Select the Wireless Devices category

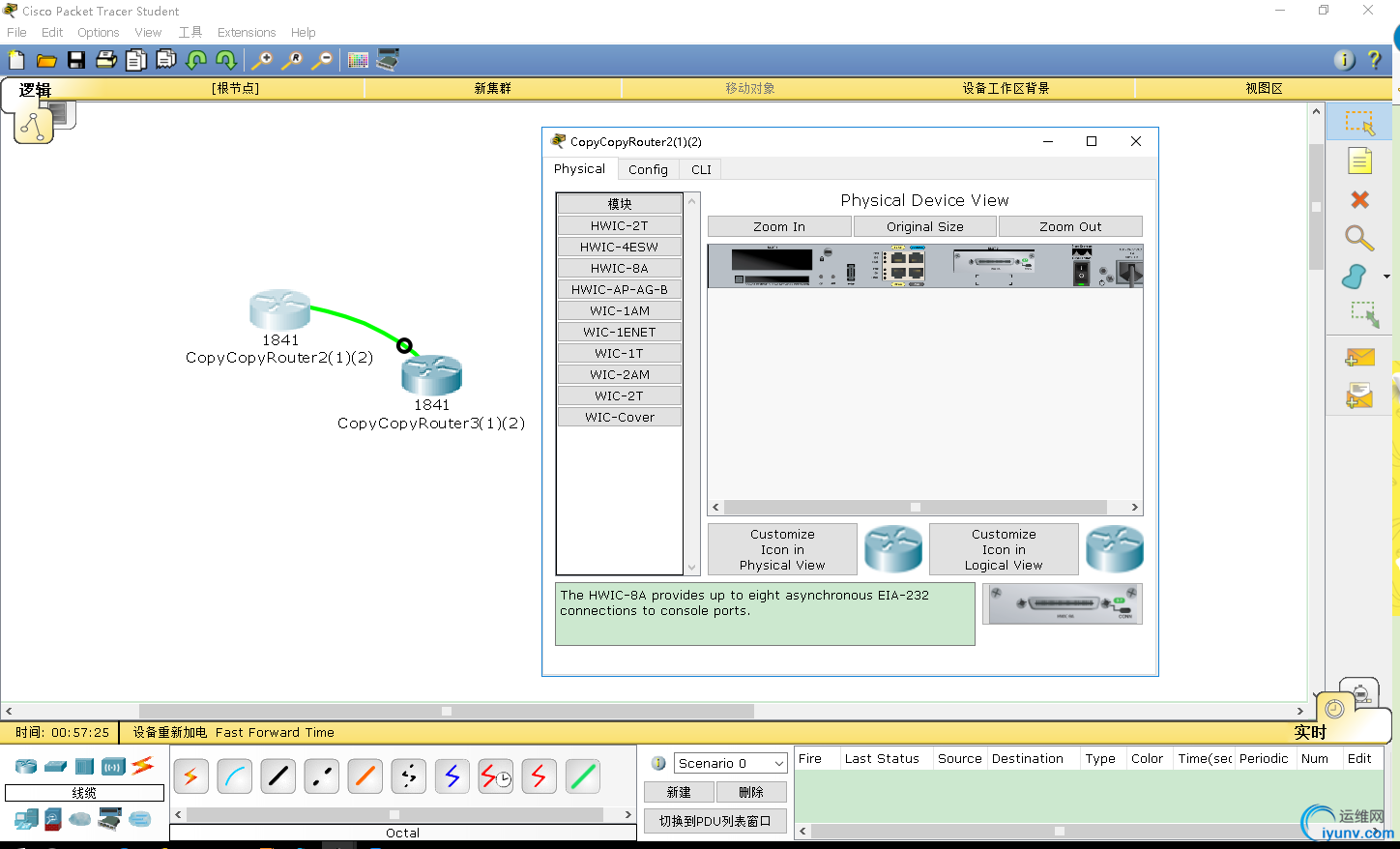114,766
